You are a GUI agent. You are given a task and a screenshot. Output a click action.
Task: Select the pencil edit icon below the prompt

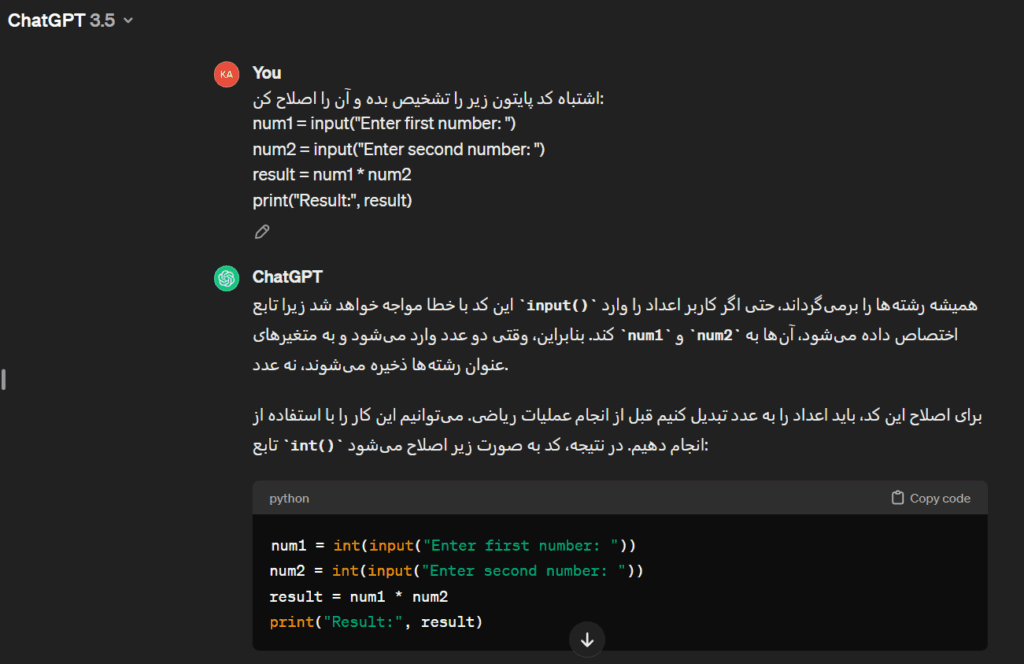click(262, 231)
